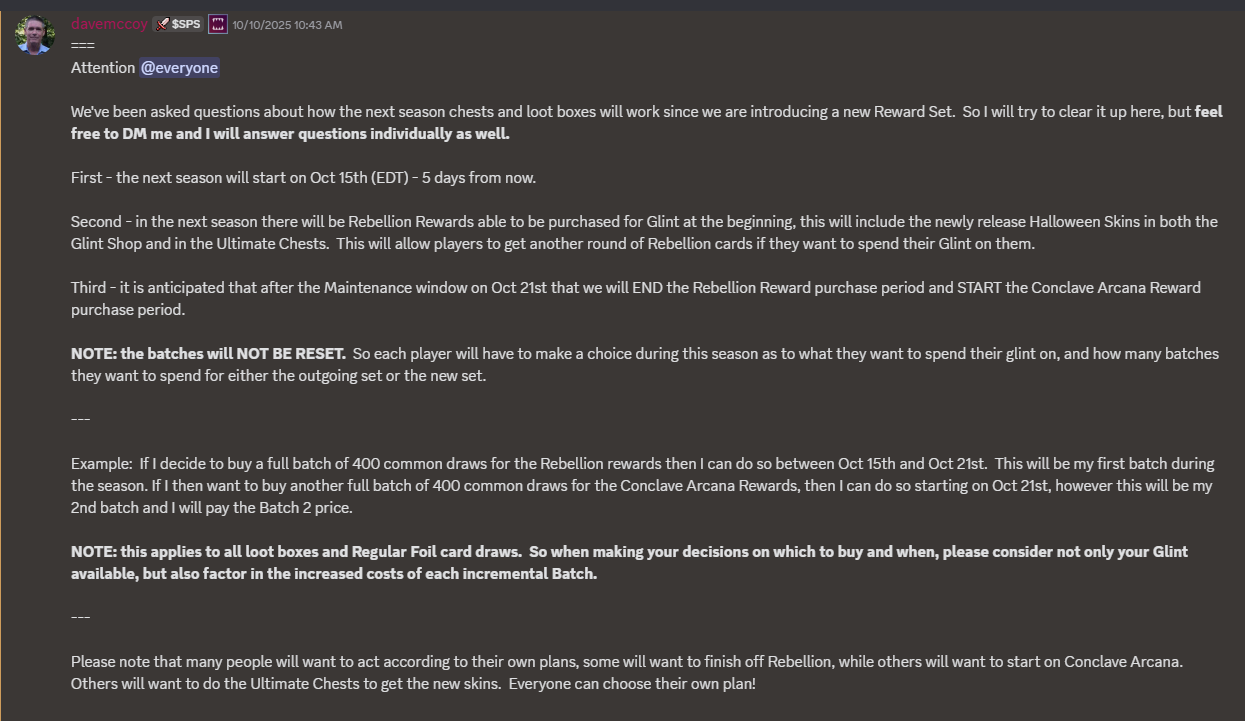1245x721 pixels.
Task: Click the word "Attention" in the message
Action: pyautogui.click(x=103, y=68)
